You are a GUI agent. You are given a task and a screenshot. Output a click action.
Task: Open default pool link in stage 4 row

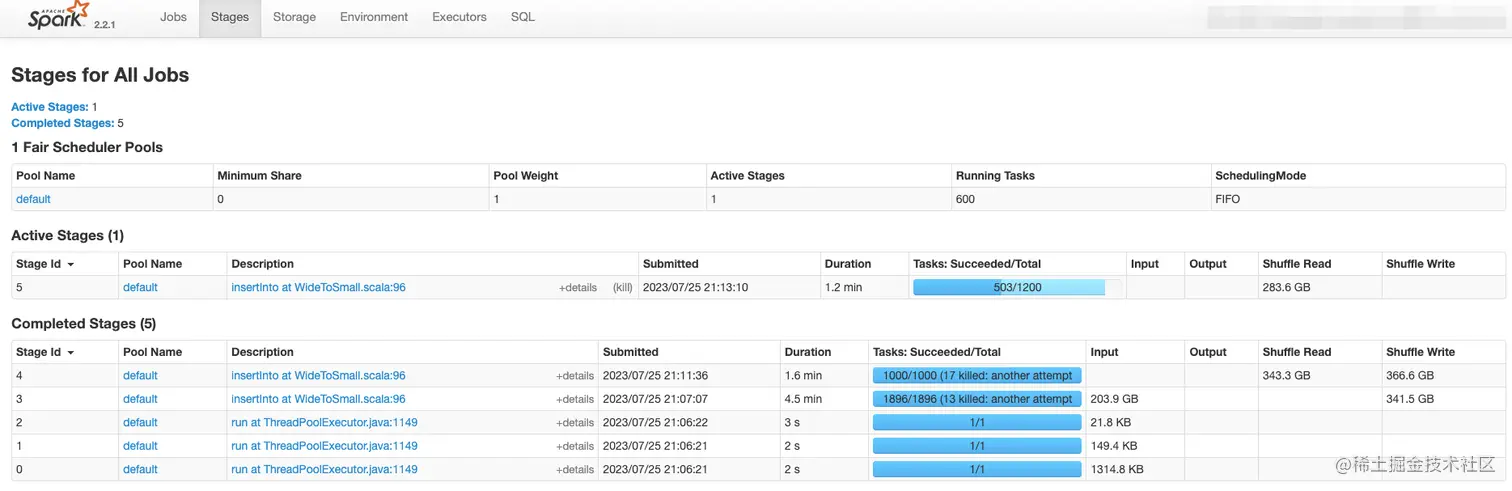point(140,376)
